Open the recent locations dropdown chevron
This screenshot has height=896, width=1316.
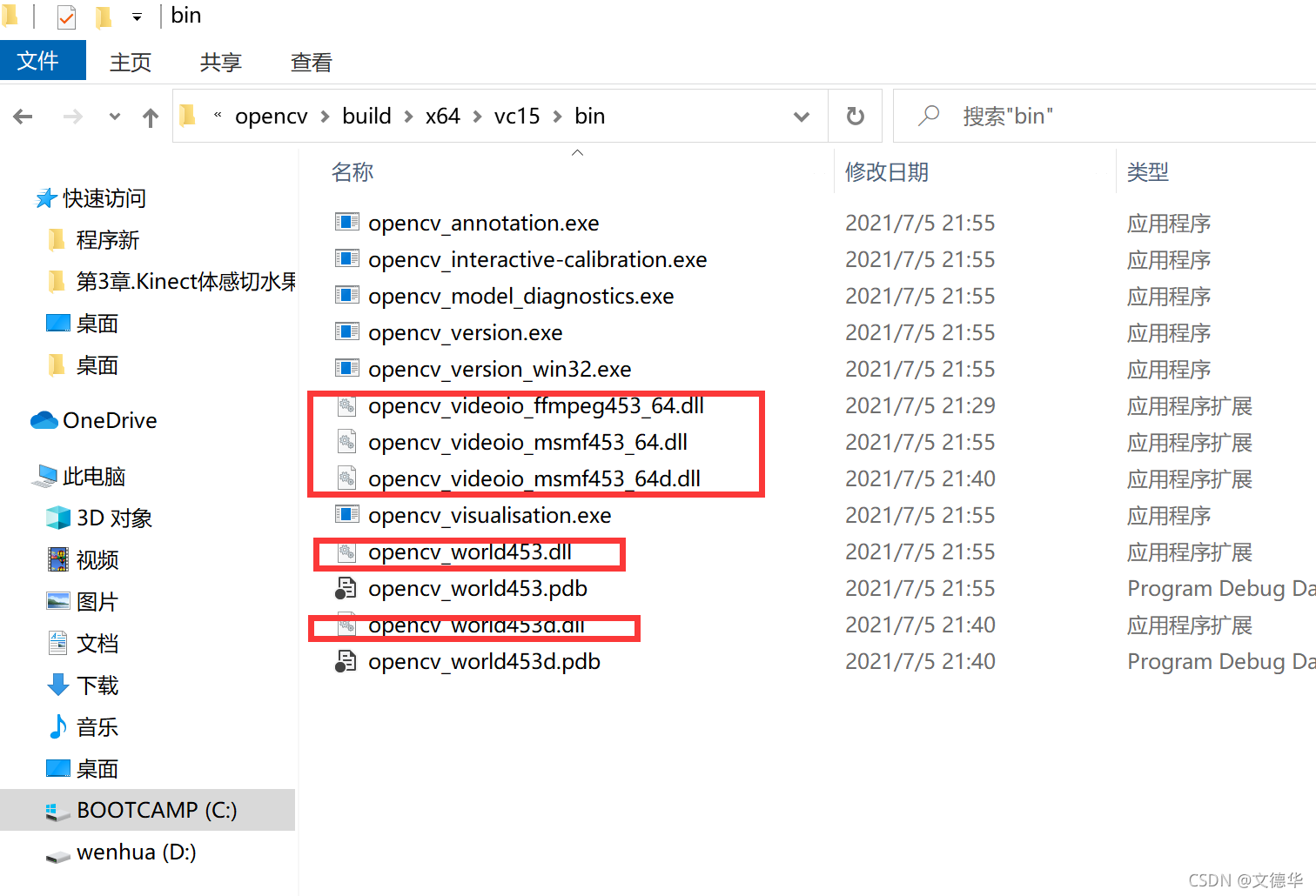click(114, 116)
